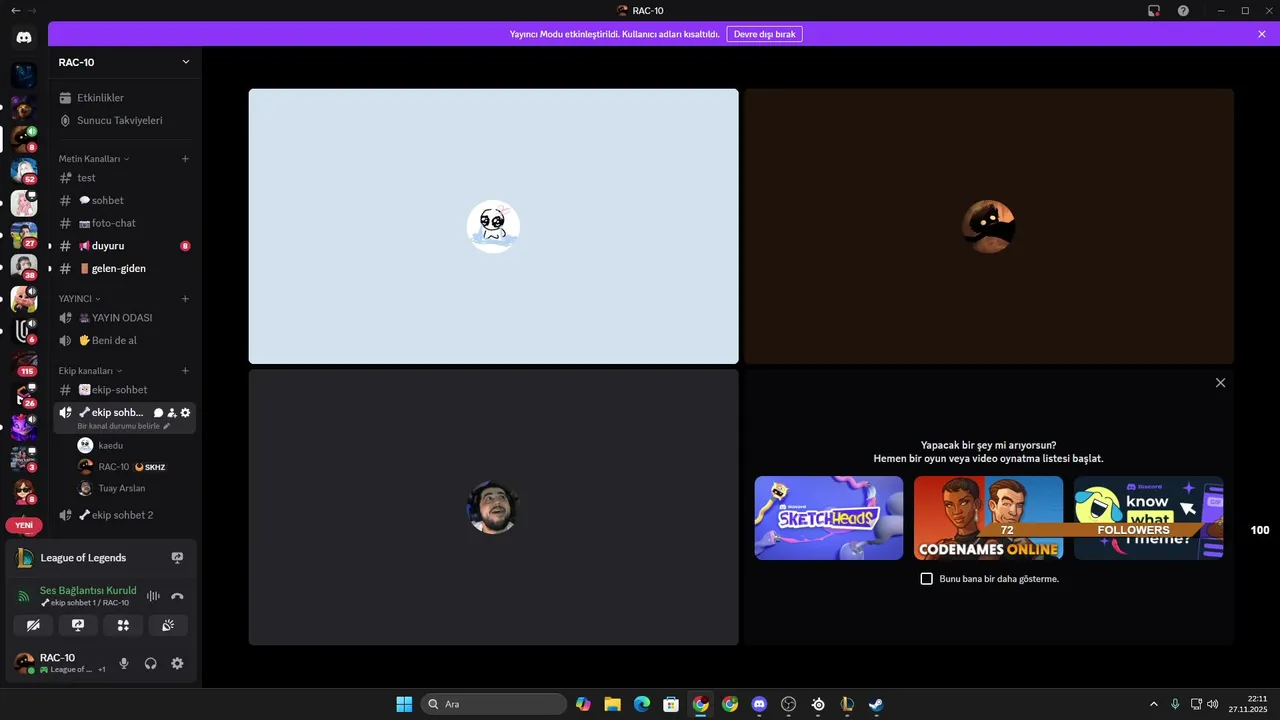Open the ekip-sohbet text channel
This screenshot has width=1280, height=720.
pos(125,390)
